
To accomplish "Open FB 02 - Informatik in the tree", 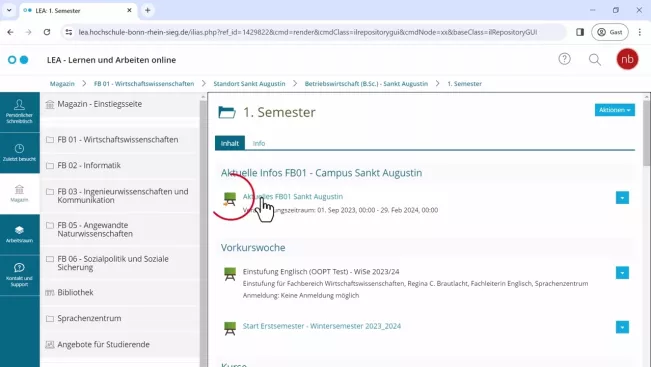I will (x=89, y=165).
